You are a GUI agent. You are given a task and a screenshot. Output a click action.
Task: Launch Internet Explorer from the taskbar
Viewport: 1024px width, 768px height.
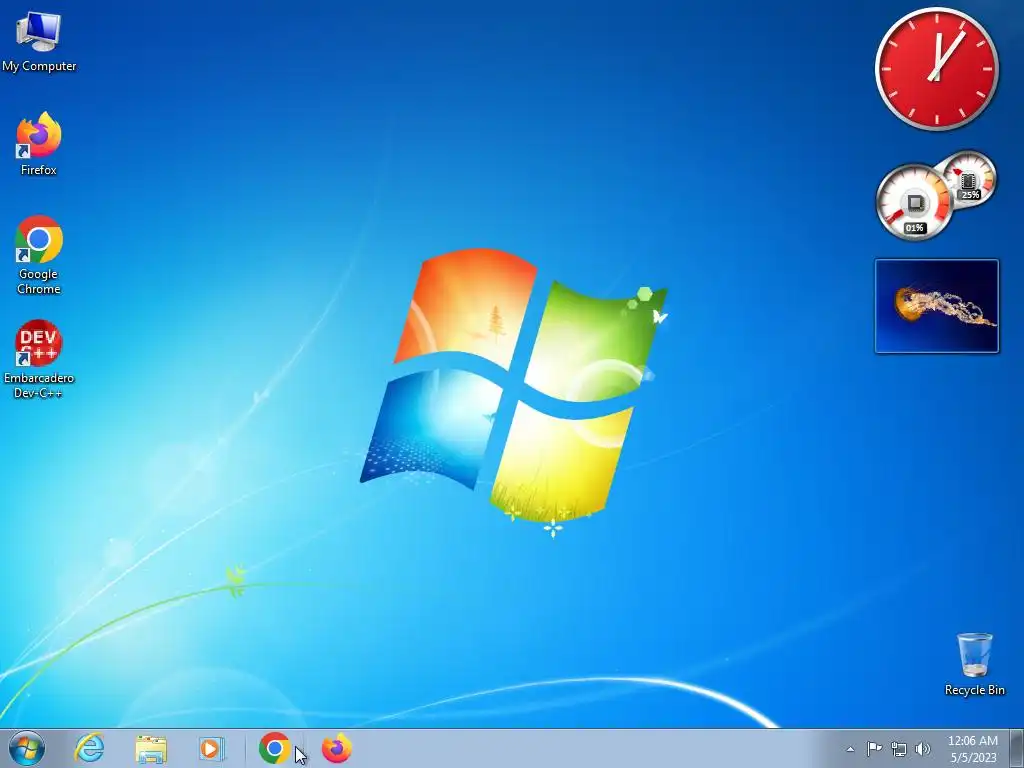[x=89, y=748]
